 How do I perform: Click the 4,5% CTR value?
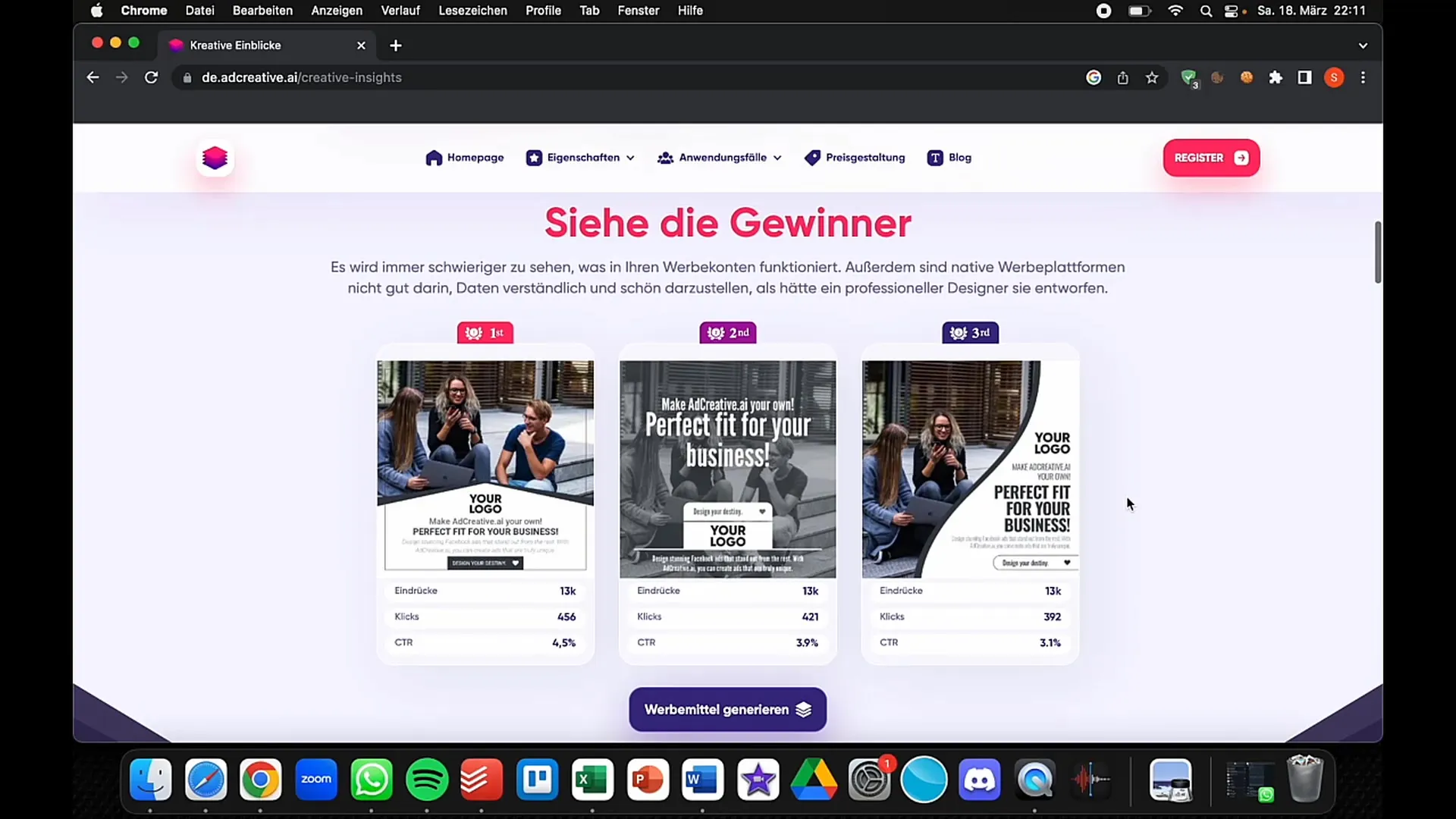[x=563, y=643]
